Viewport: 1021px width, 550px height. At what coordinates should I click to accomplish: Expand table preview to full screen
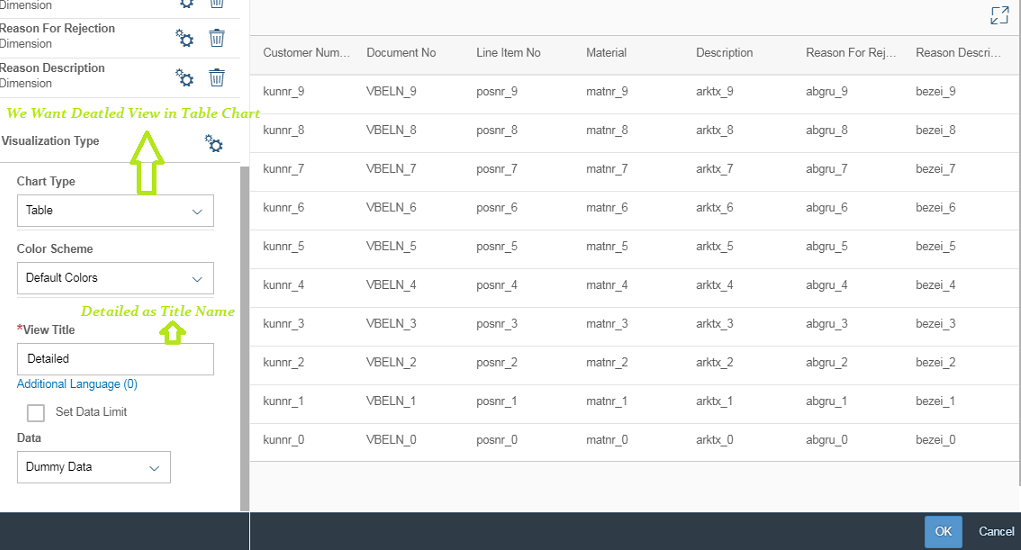1000,15
